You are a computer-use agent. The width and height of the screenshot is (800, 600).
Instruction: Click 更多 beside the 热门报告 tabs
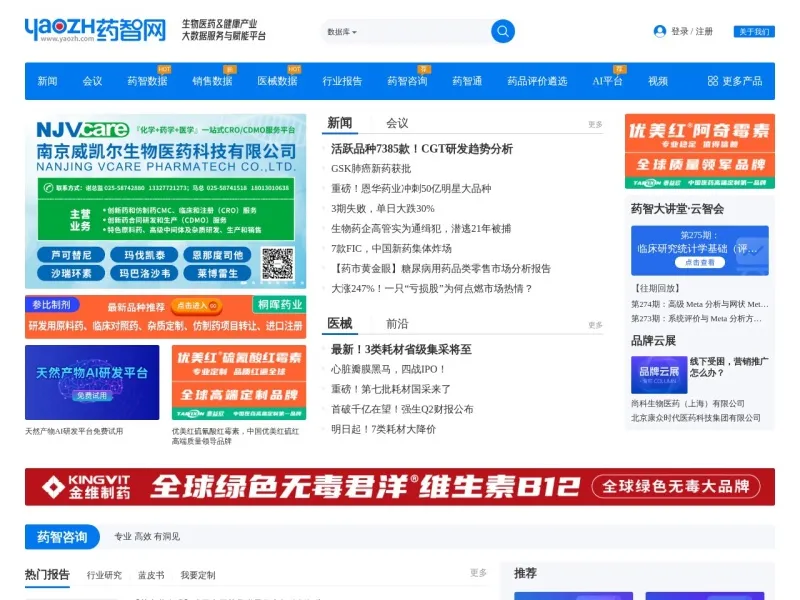478,573
